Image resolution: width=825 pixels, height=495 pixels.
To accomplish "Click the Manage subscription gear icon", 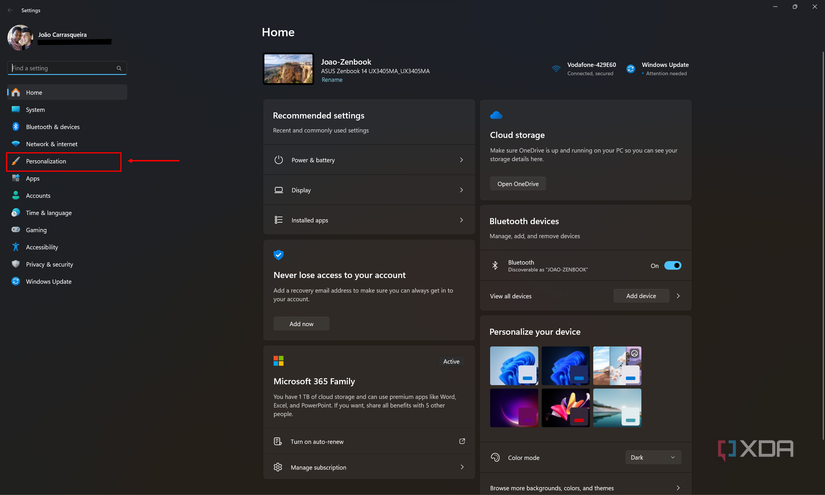I will [x=278, y=467].
